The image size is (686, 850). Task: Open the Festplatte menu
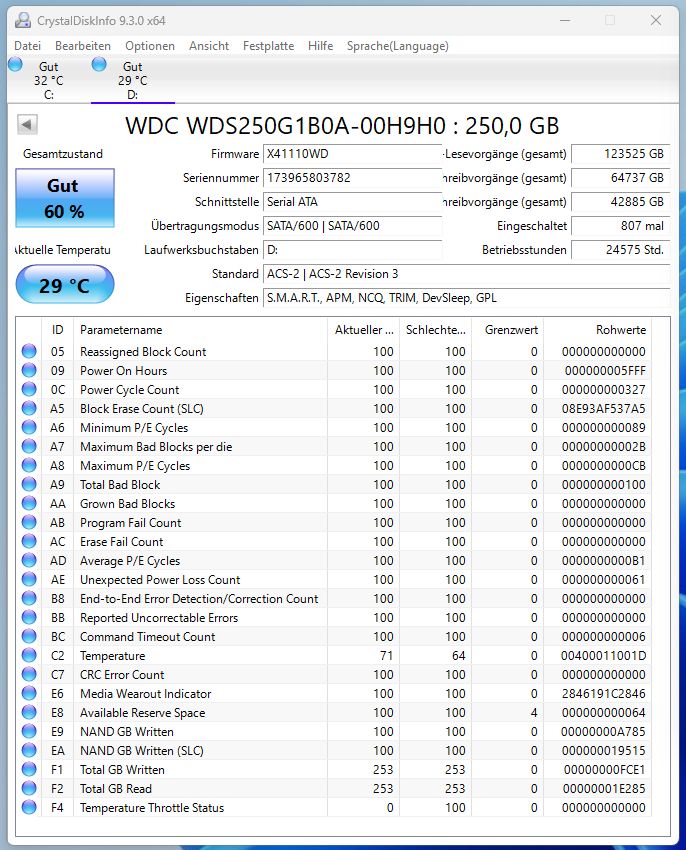tap(268, 46)
